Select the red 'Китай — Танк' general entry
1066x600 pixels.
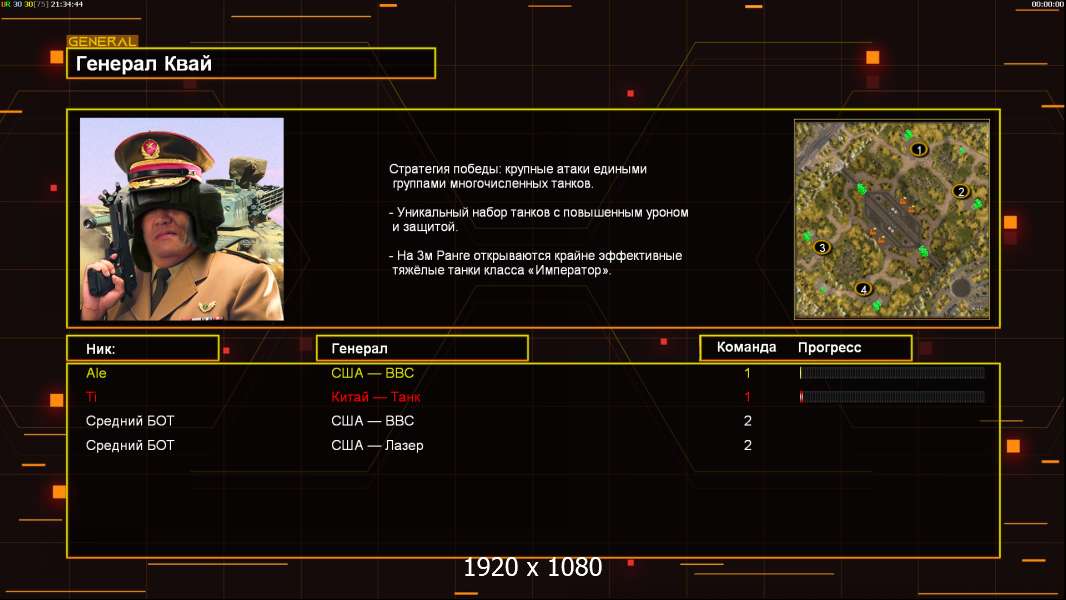point(376,397)
